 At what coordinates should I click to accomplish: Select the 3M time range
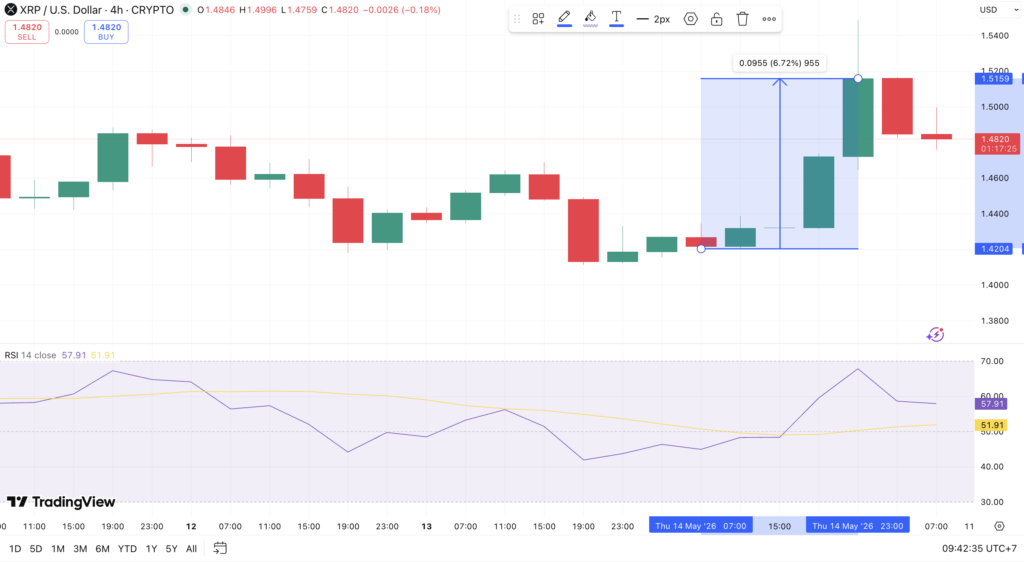coord(80,549)
